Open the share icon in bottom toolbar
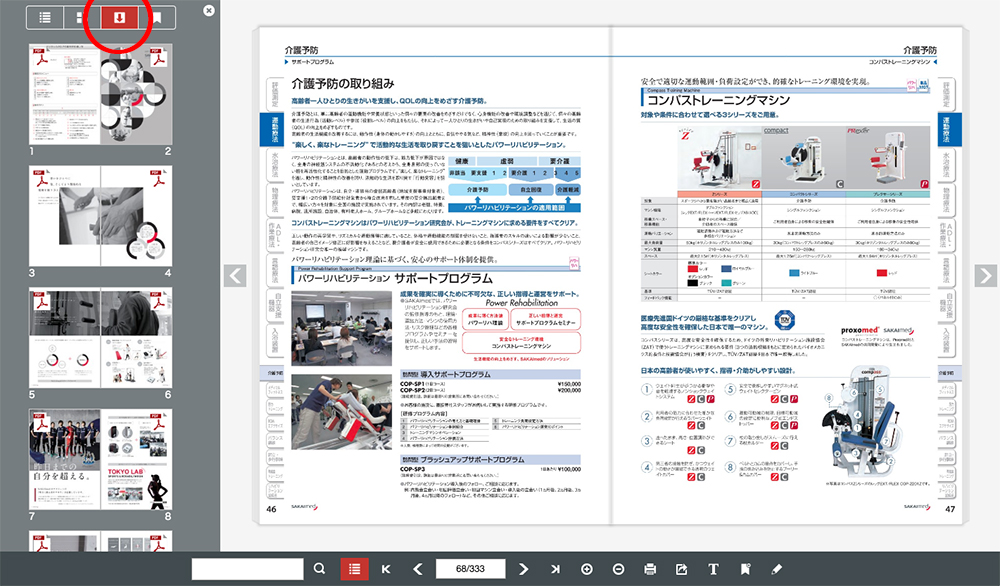 (681, 569)
